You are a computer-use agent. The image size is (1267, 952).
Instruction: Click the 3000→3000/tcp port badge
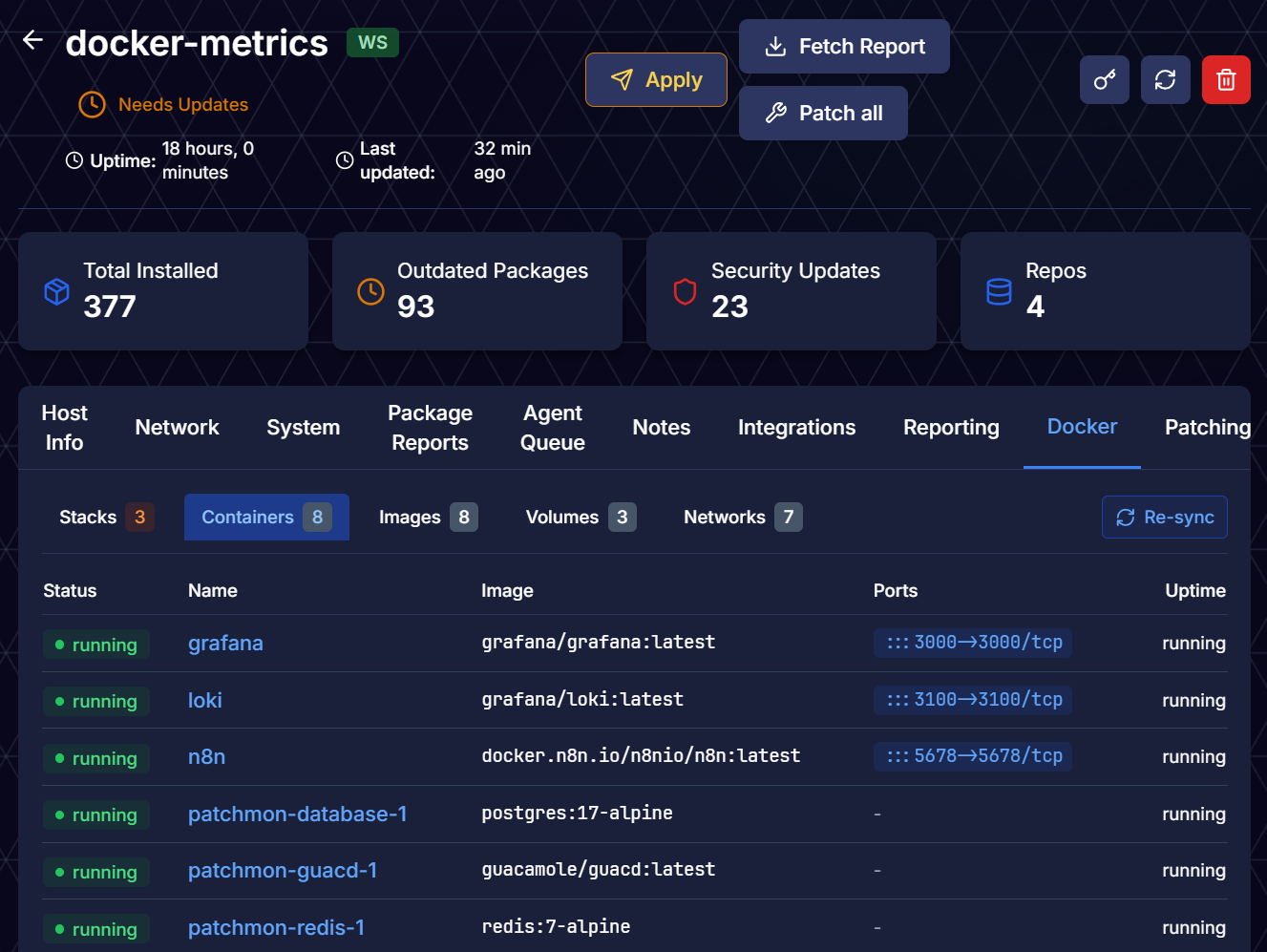(x=973, y=643)
